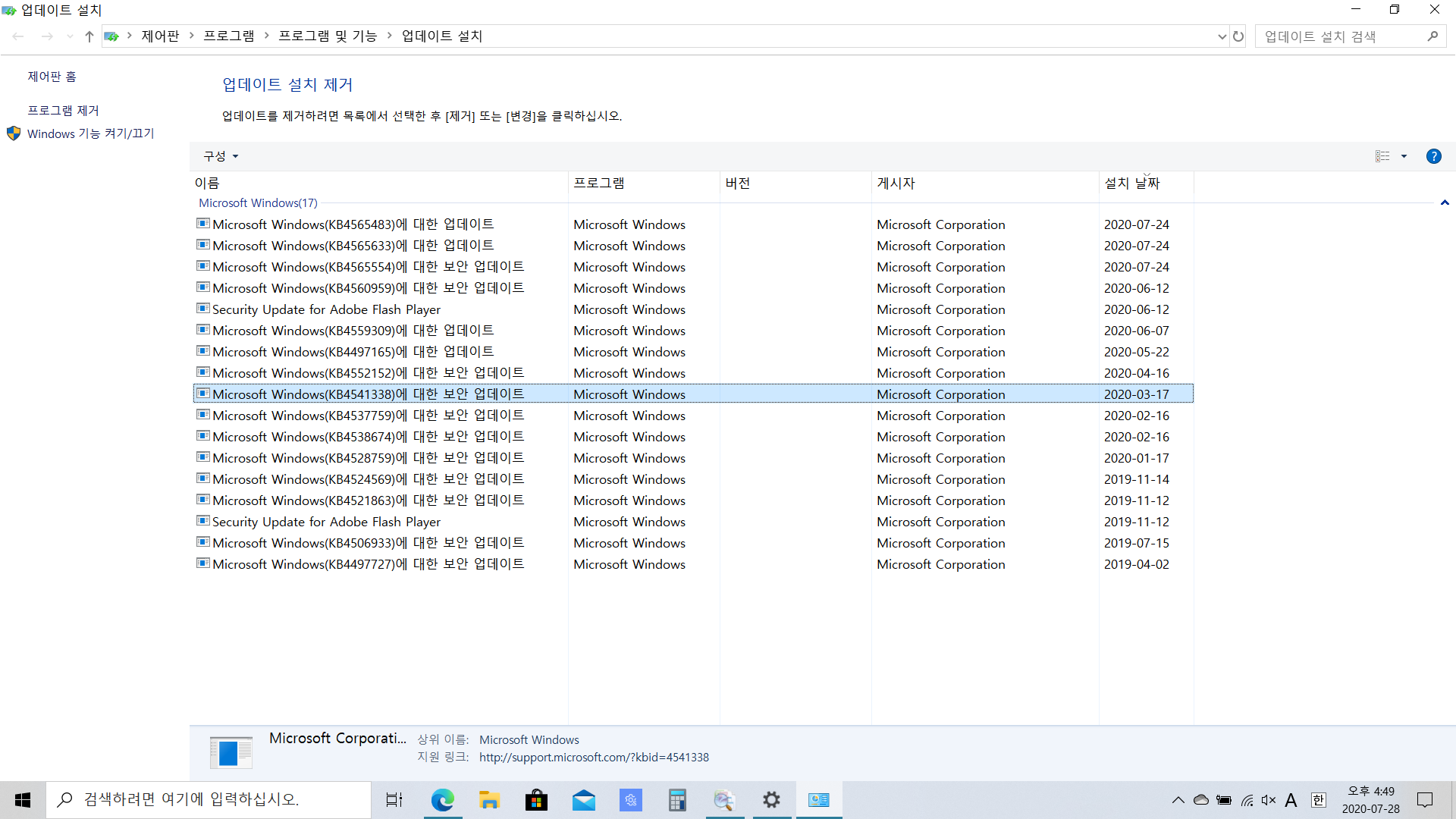
Task: Expand the address bar history dropdown
Action: (x=1222, y=36)
